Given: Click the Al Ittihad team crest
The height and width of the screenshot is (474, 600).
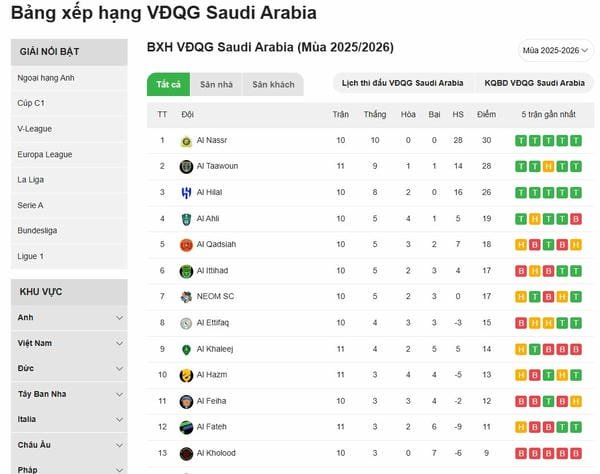Looking at the screenshot, I should (186, 270).
